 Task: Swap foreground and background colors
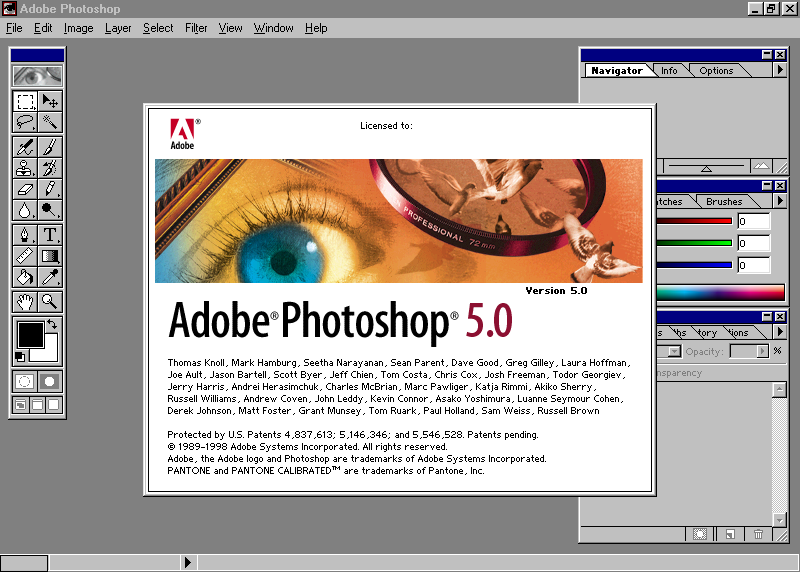[52, 324]
